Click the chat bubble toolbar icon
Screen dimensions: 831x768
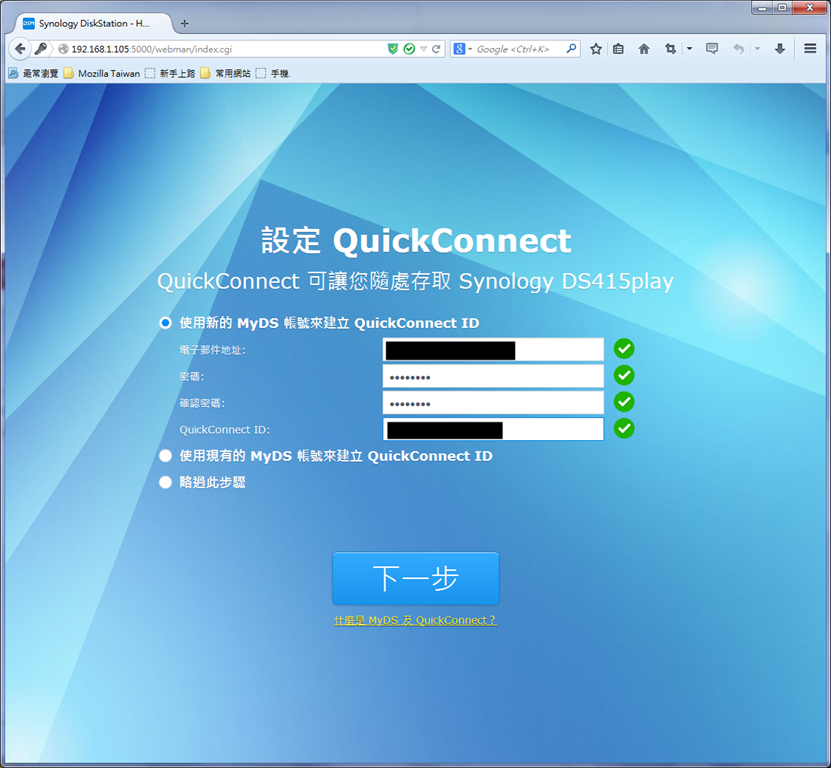(712, 49)
